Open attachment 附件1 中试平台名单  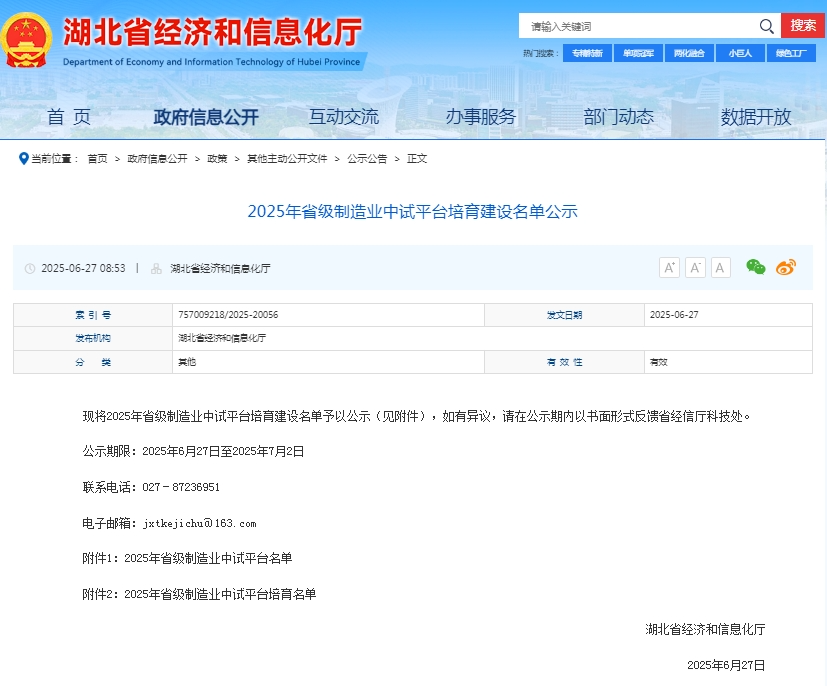(187, 558)
